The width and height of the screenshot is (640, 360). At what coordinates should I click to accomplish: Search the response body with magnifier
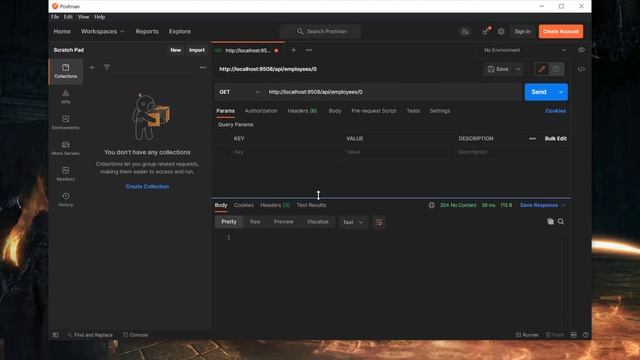click(x=561, y=221)
